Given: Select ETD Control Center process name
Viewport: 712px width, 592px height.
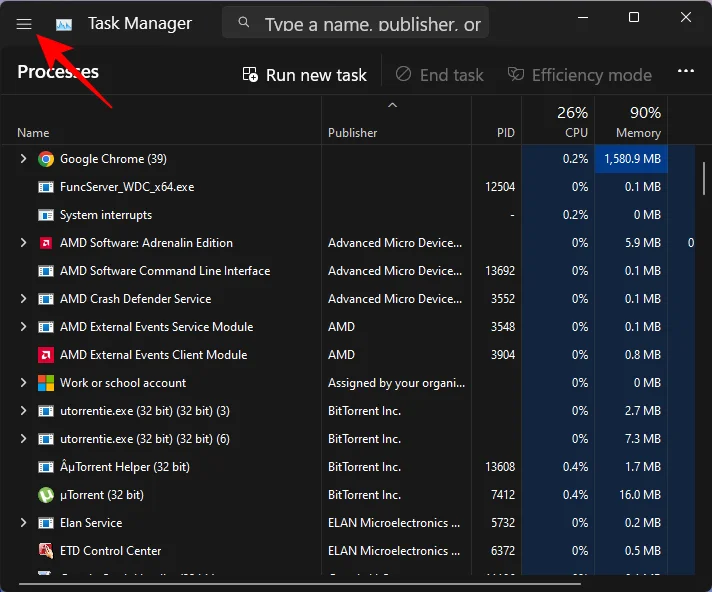Looking at the screenshot, I should point(110,551).
